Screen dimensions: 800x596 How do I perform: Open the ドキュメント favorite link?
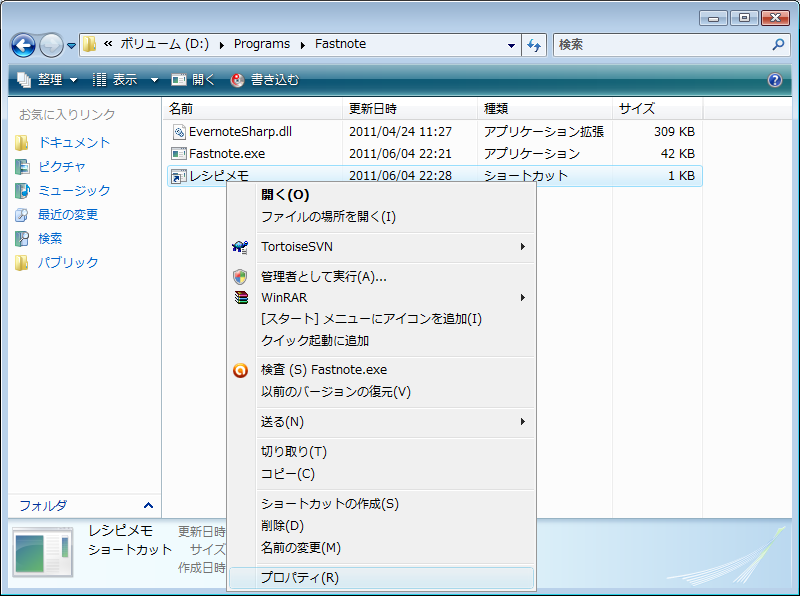[x=74, y=143]
